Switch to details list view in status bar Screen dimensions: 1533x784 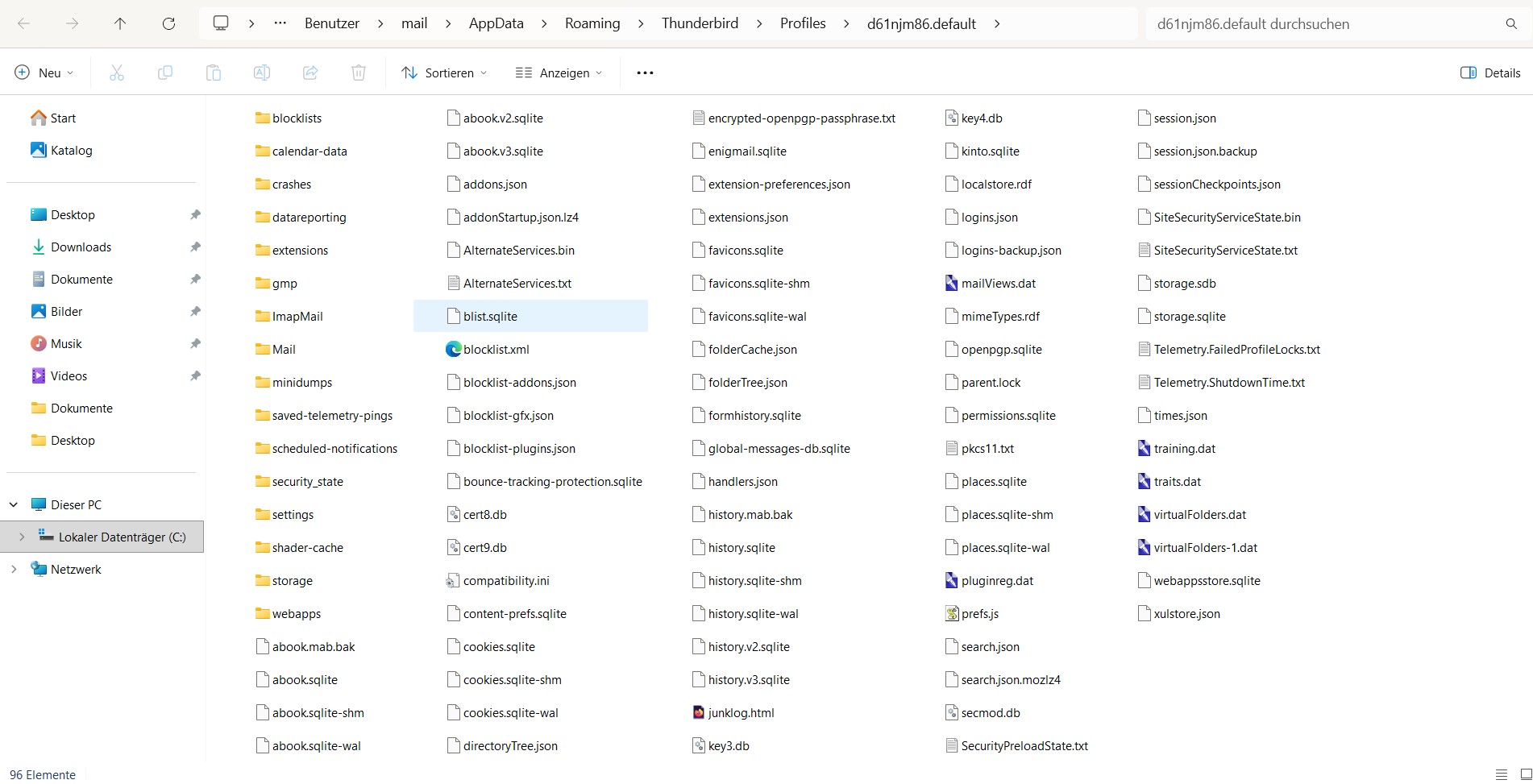1501,774
